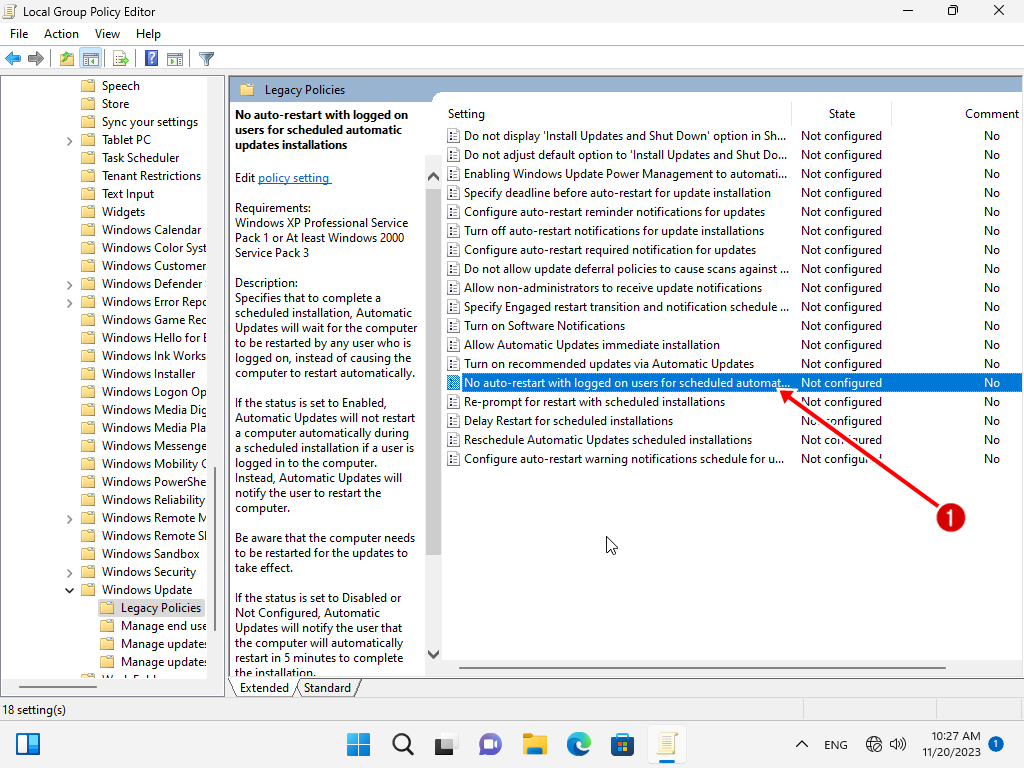Click the description pane scroll down arrow
This screenshot has width=1024, height=768.
point(433,654)
